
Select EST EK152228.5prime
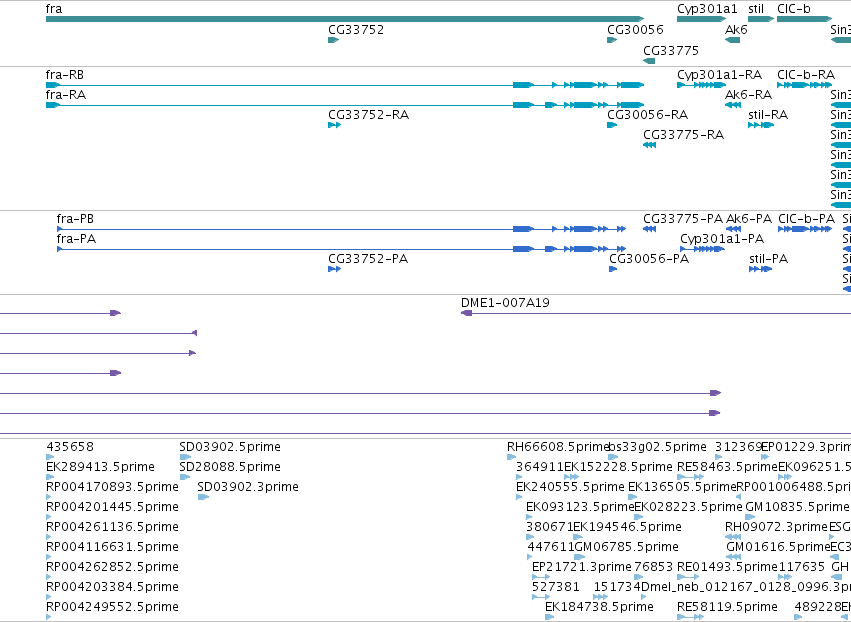coord(571,477)
